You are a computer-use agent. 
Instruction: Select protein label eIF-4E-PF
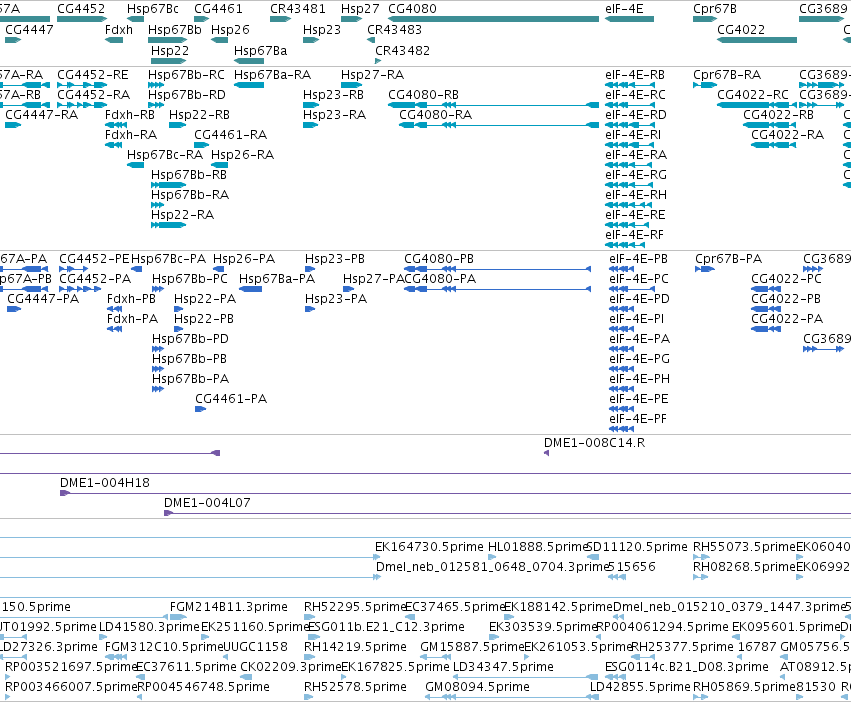(638, 419)
